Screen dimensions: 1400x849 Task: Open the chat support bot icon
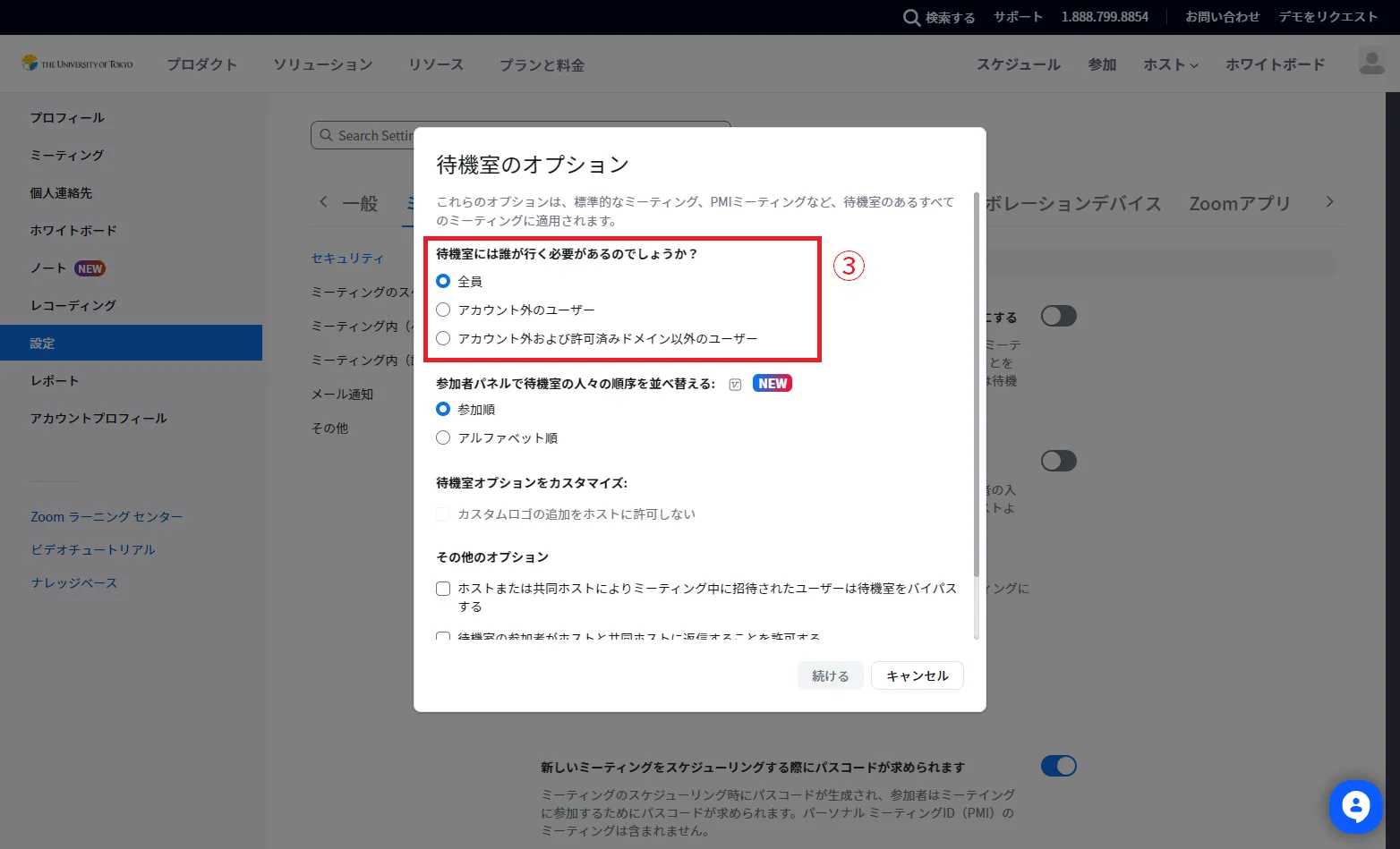point(1355,806)
